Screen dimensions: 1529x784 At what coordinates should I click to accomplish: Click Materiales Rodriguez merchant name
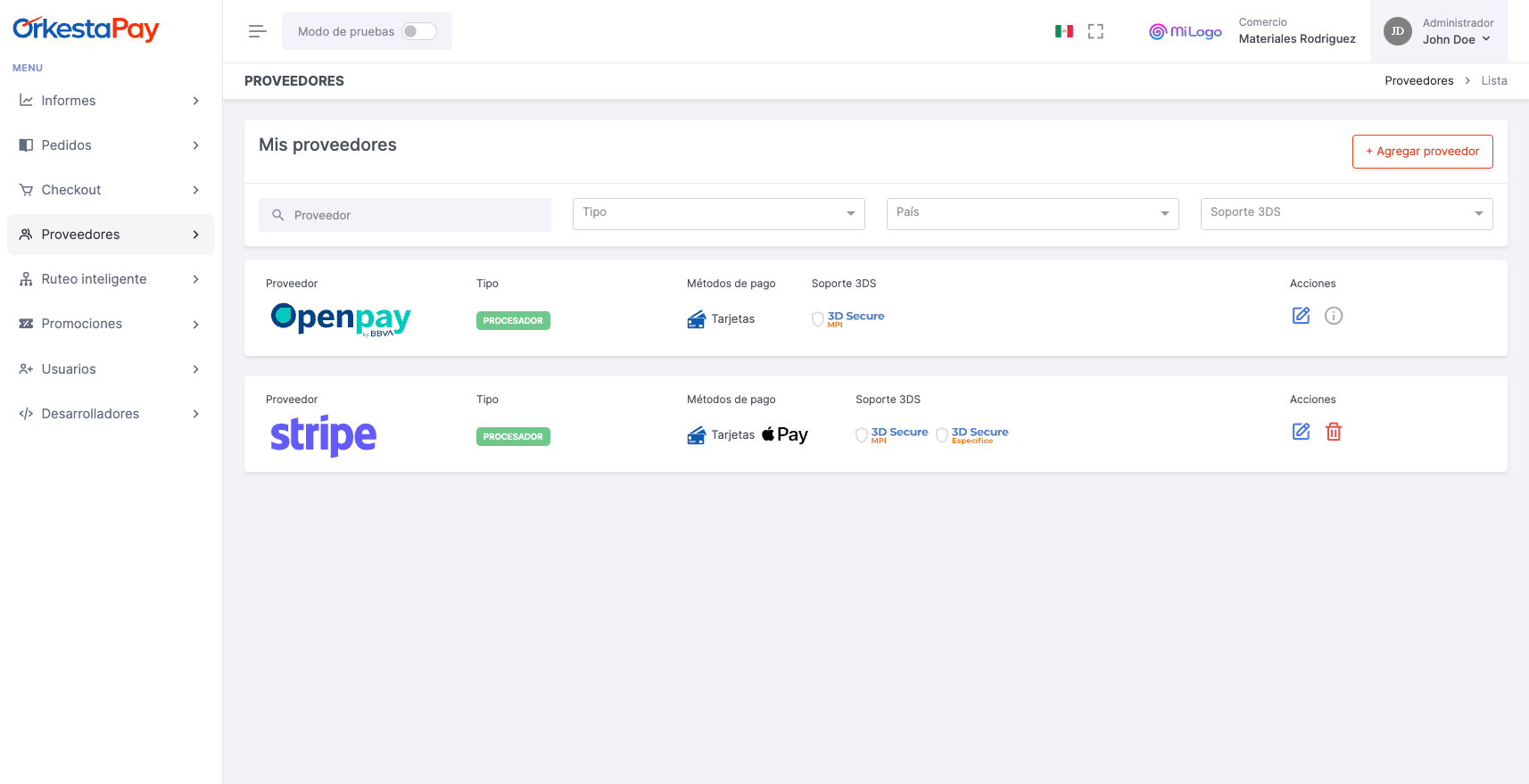point(1297,39)
